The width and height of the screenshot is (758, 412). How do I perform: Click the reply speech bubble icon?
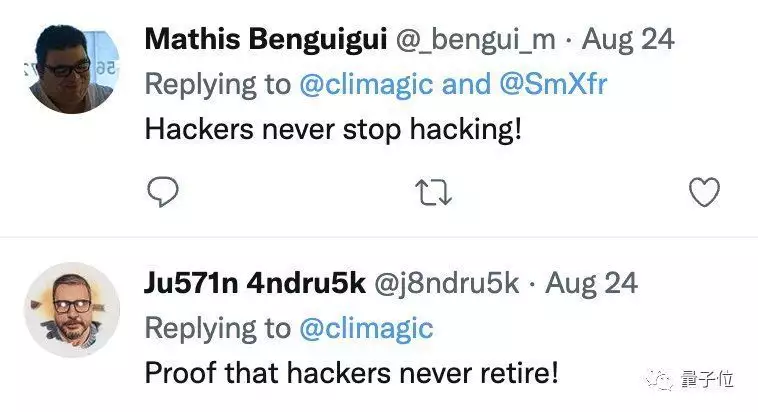162,190
